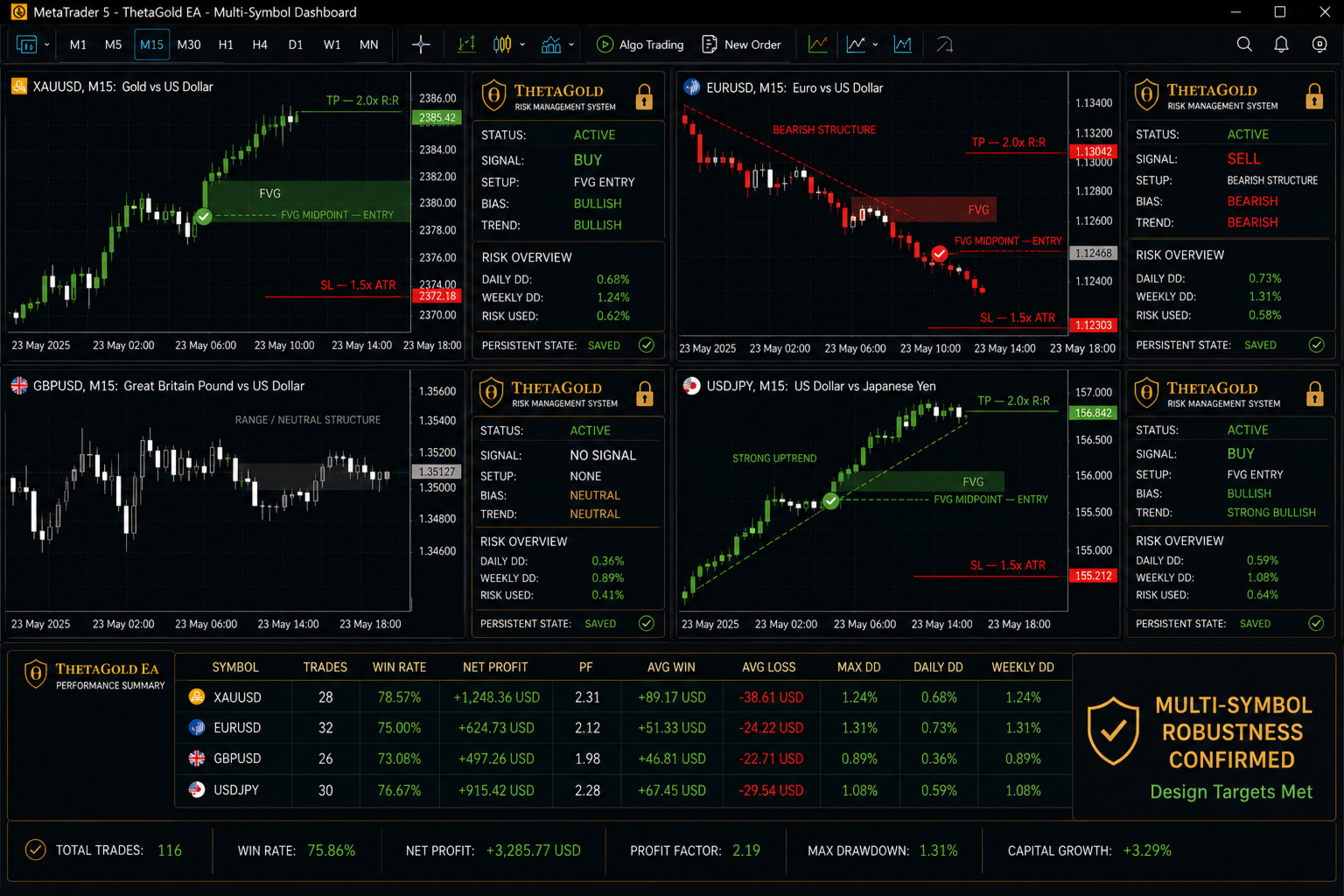
Task: Click the green 156.842 price tag on USDJPY
Action: pos(1093,413)
